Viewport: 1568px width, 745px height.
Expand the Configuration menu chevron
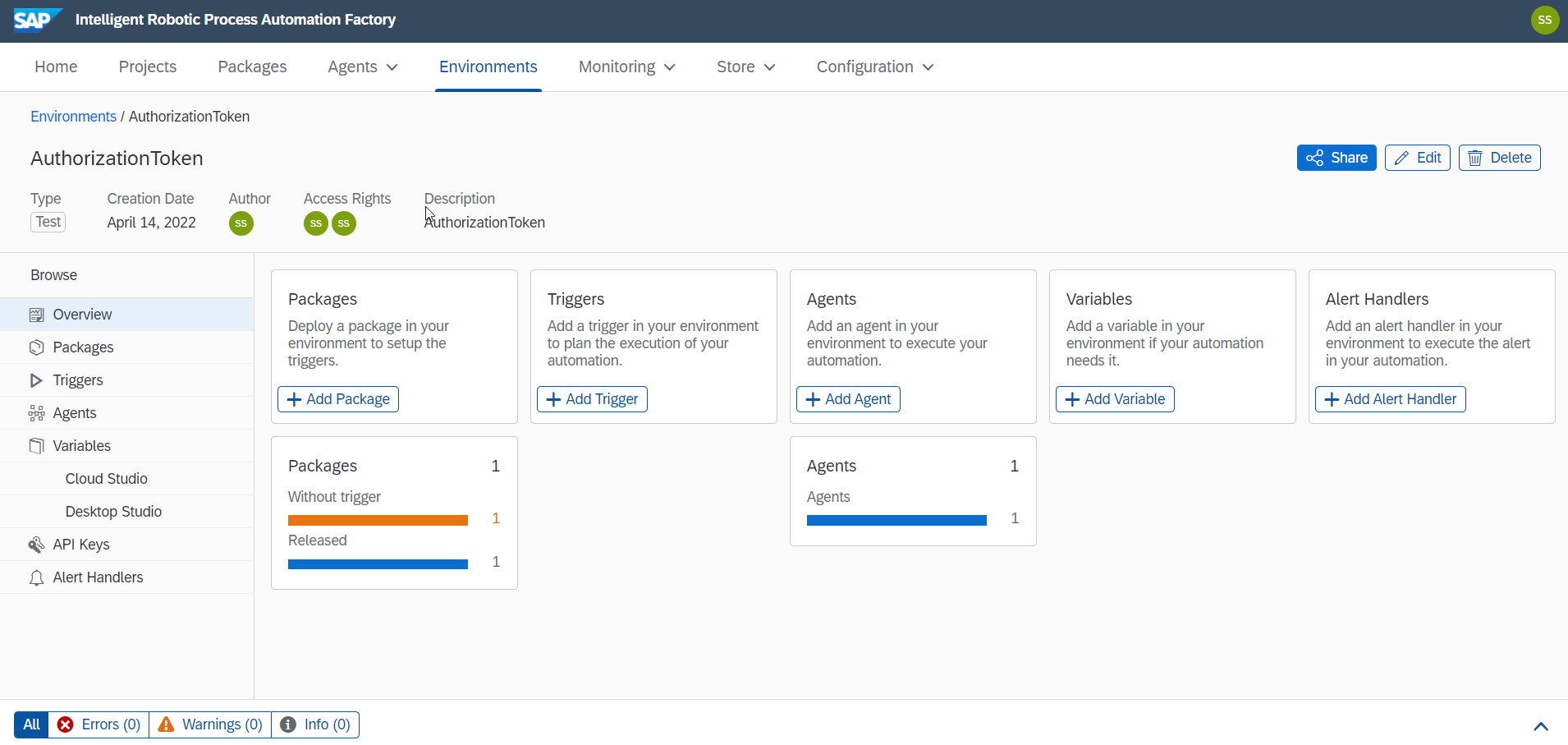928,67
